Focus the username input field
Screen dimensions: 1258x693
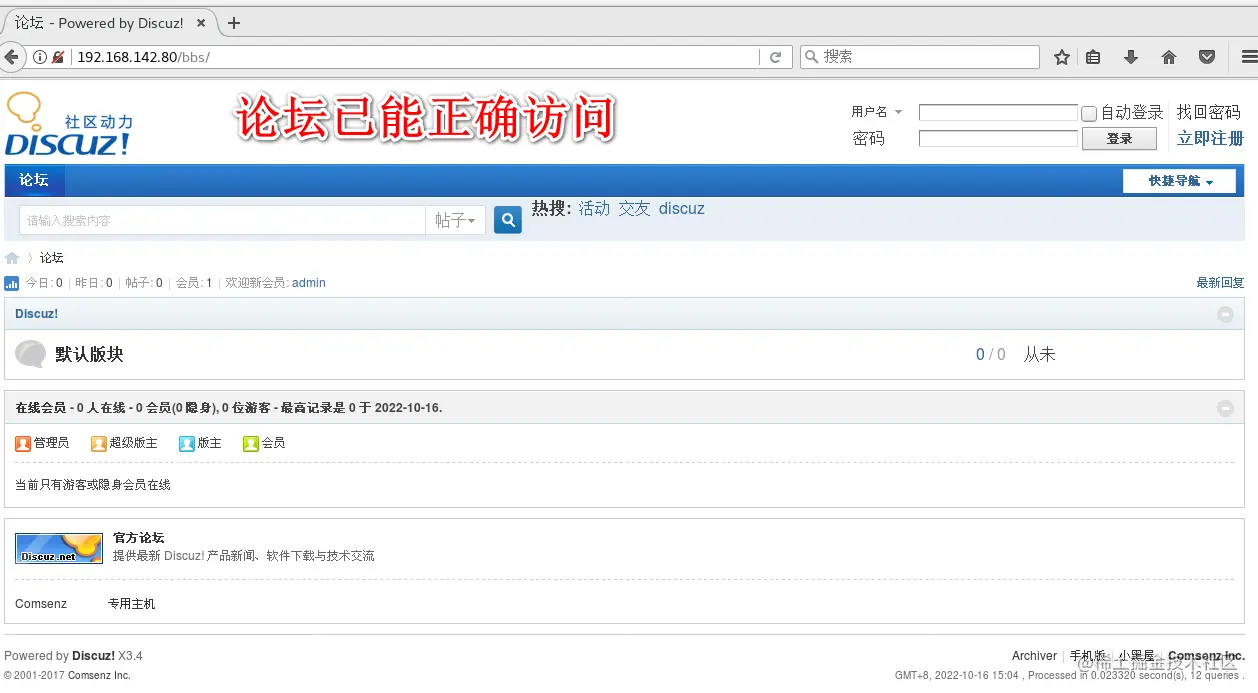tap(998, 113)
